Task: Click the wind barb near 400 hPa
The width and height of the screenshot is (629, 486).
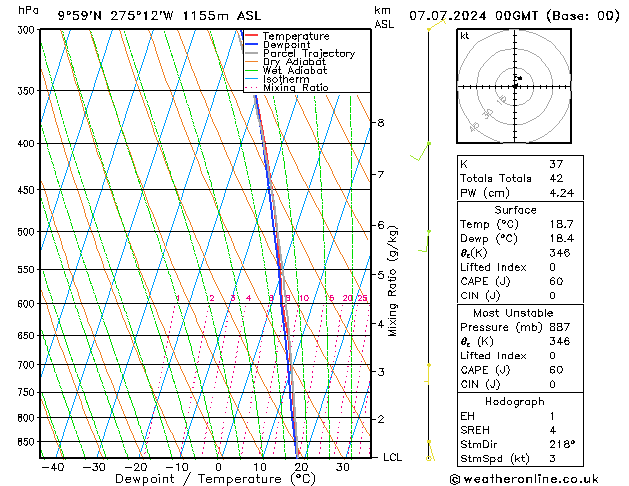Action: click(423, 151)
